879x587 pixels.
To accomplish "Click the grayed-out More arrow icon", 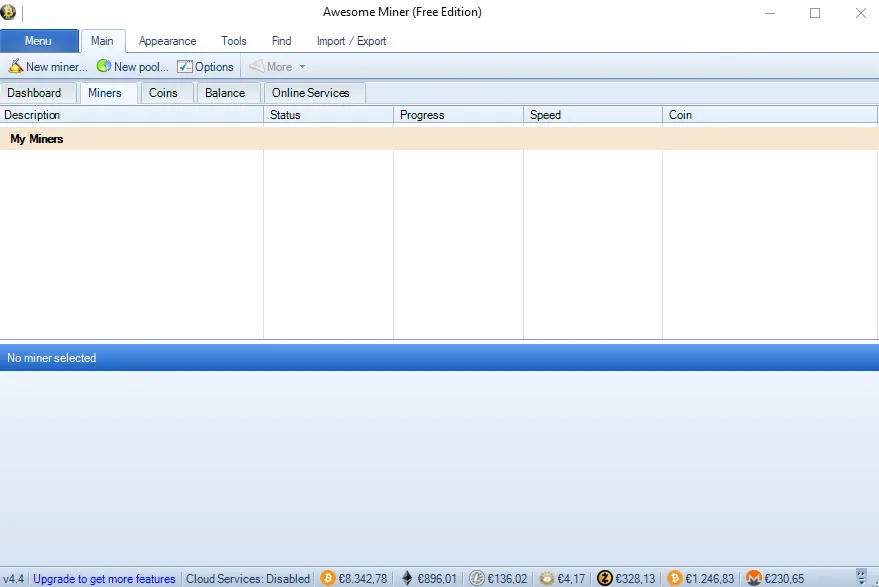I will point(257,66).
